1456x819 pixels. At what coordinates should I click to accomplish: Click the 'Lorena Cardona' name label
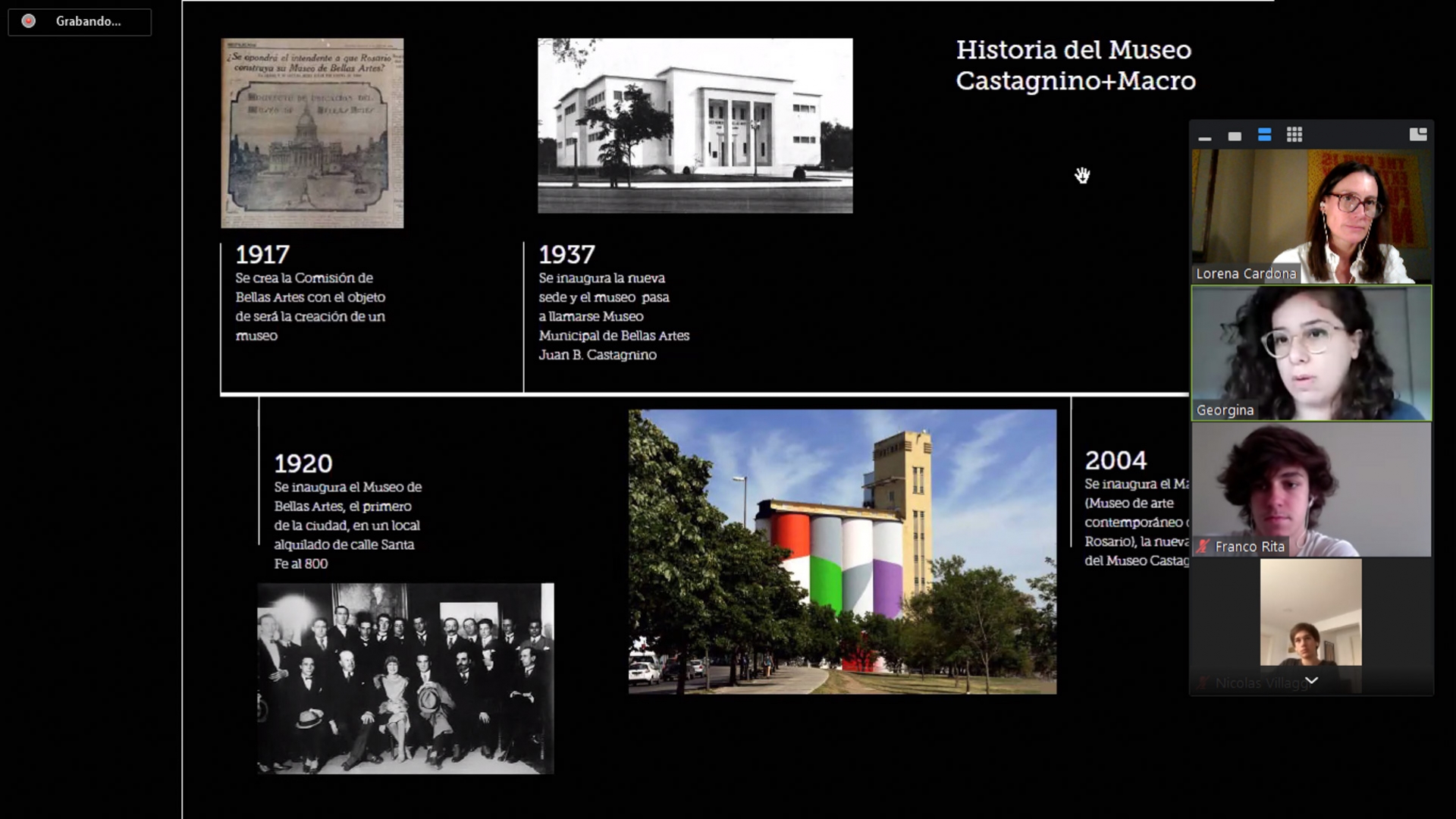1246,274
